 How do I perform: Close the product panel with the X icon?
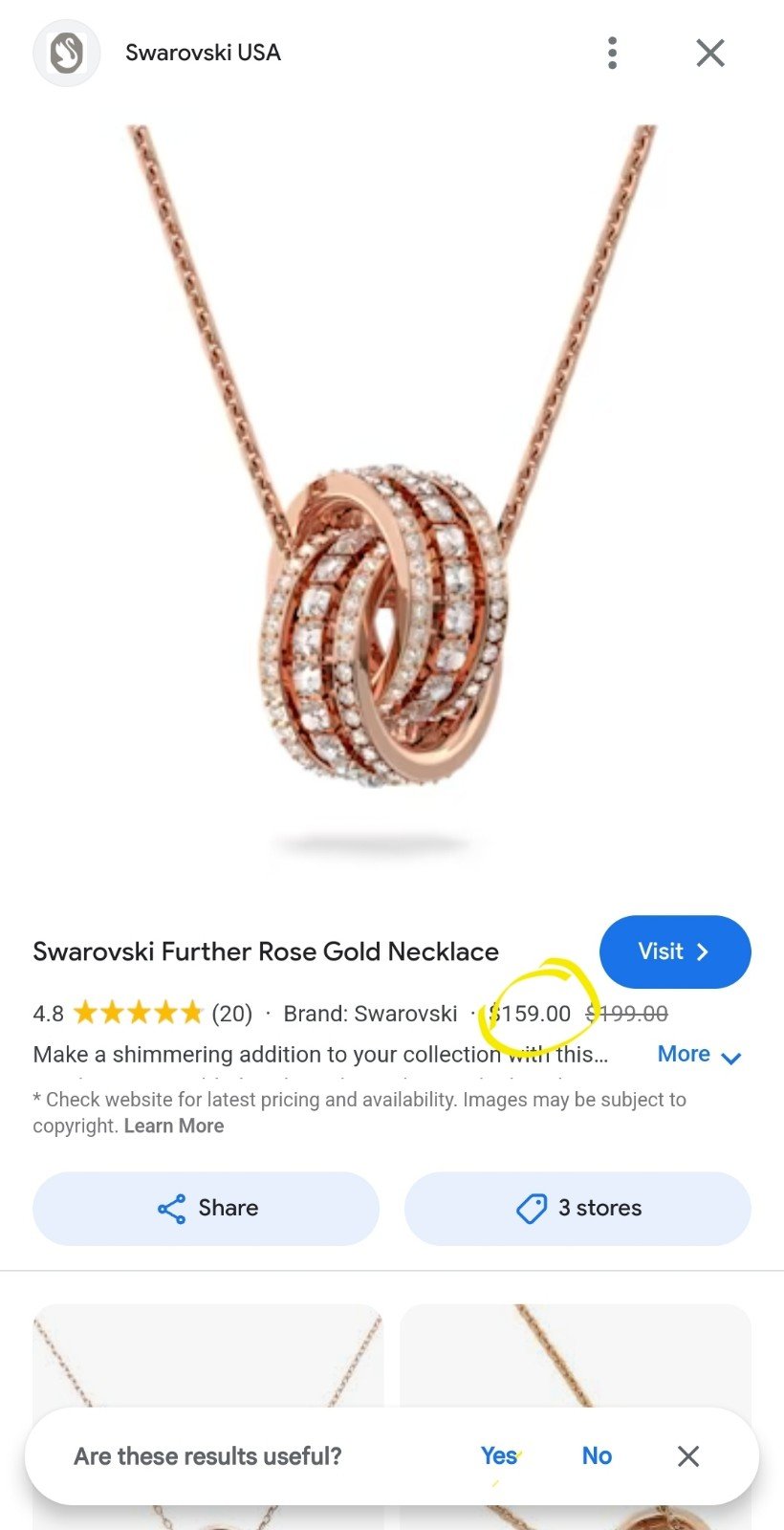[x=710, y=53]
